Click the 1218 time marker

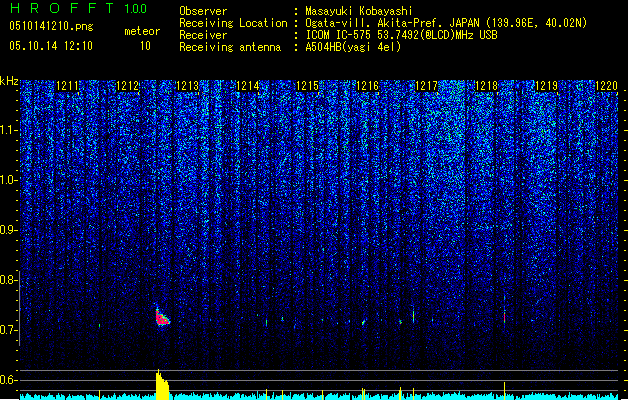click(x=486, y=86)
